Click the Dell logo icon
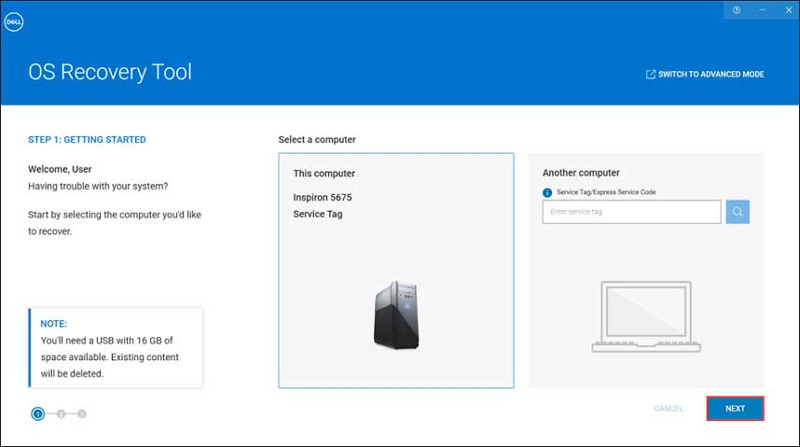 [x=14, y=22]
